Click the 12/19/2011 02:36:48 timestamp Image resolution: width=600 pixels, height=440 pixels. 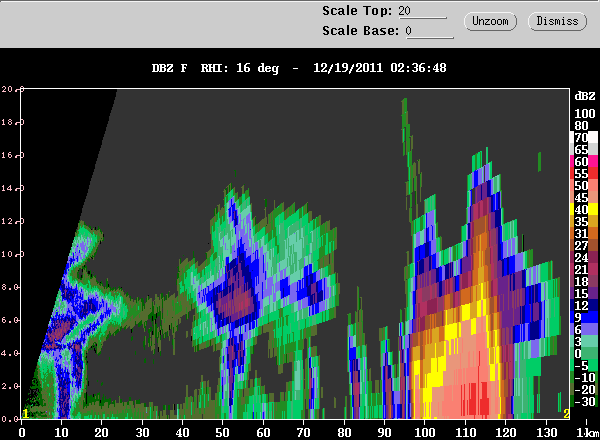[x=380, y=68]
